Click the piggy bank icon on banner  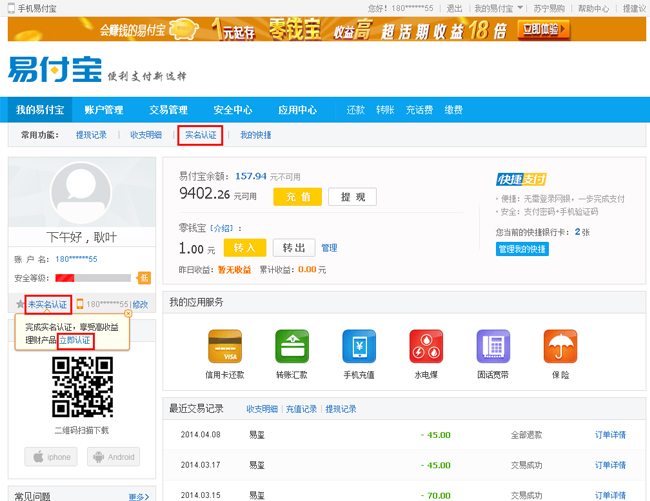[x=184, y=29]
